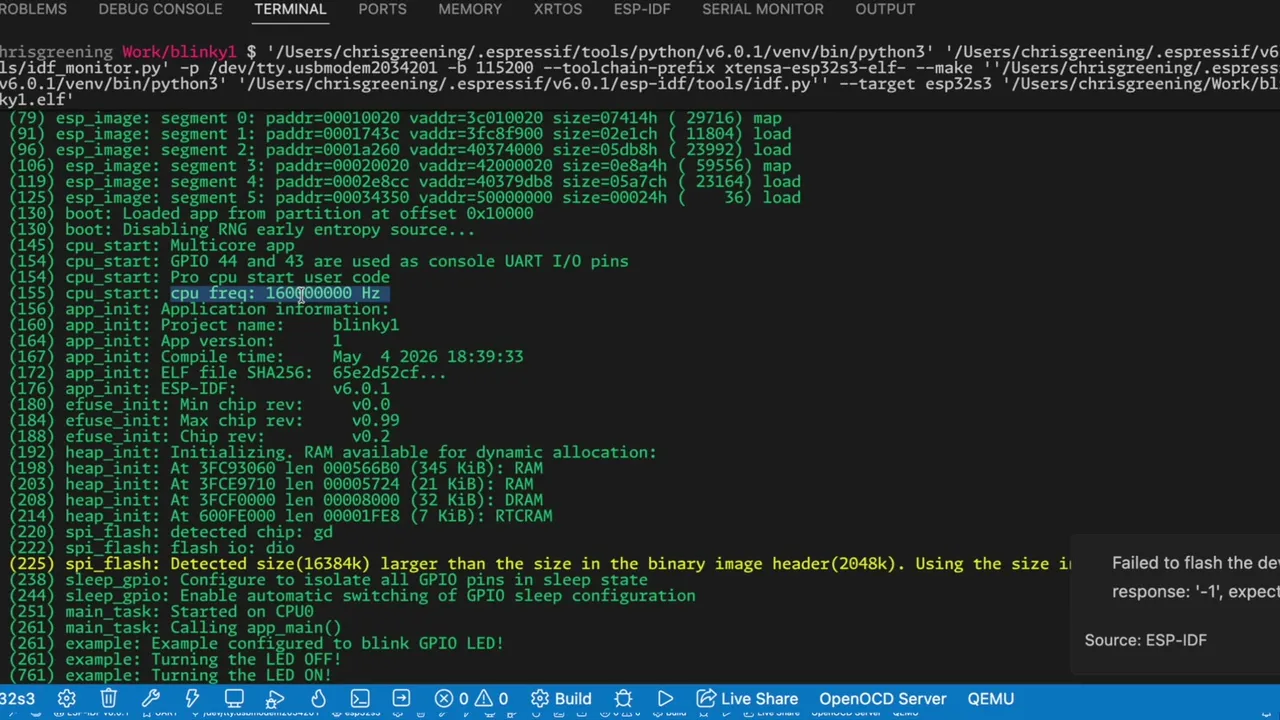Open the MEMORY tab
The height and width of the screenshot is (720, 1280).
click(x=470, y=9)
